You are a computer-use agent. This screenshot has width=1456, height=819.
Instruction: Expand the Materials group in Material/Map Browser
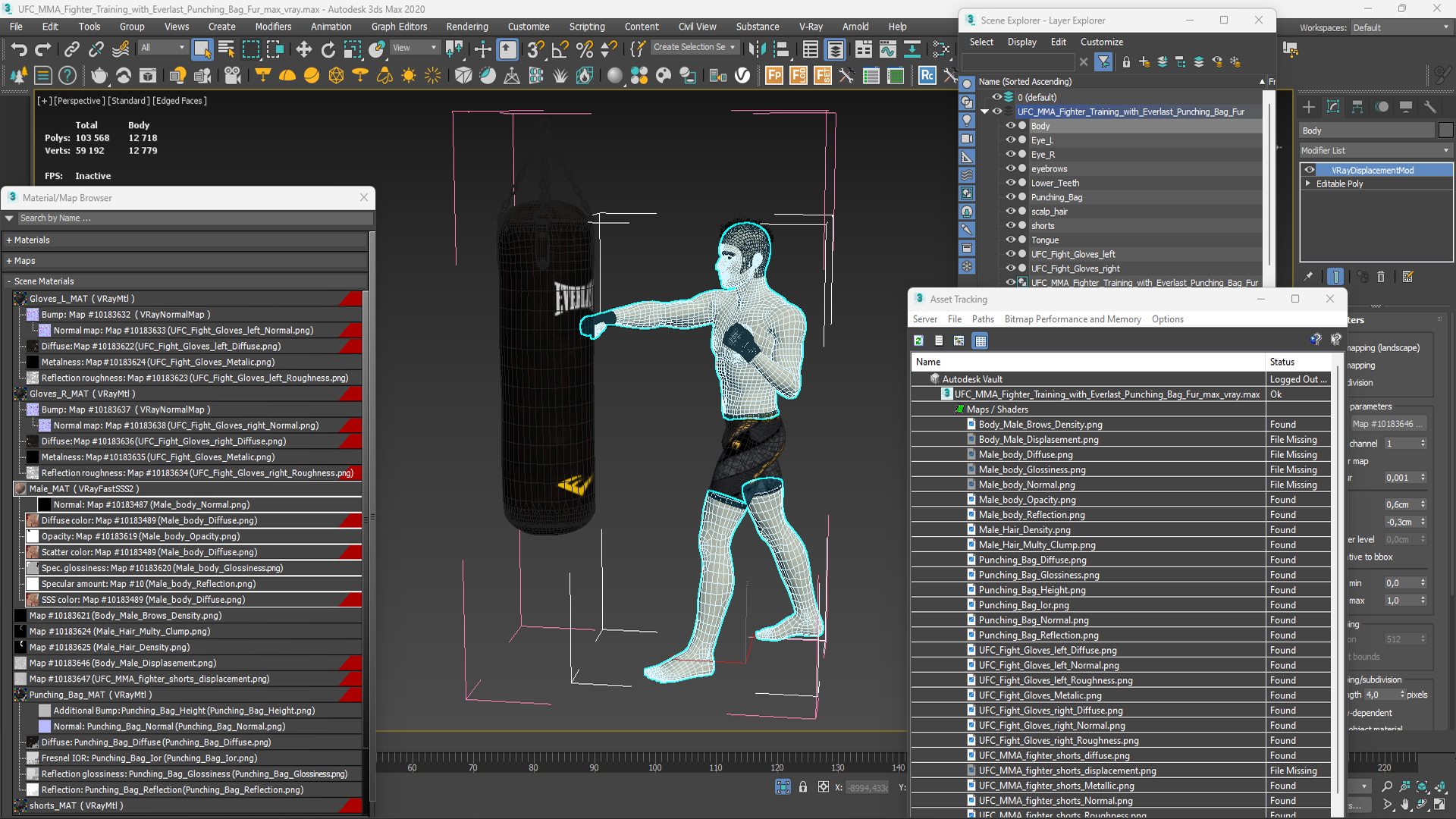tap(10, 240)
